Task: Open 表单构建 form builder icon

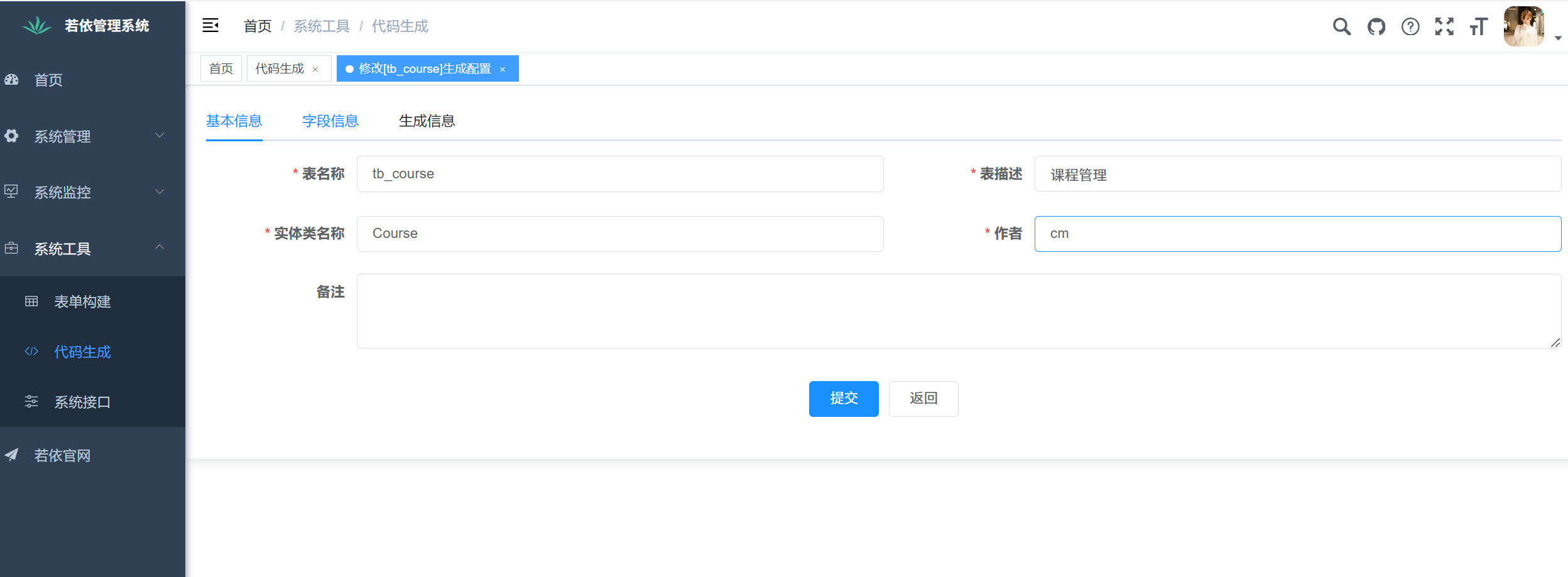Action: pos(31,301)
